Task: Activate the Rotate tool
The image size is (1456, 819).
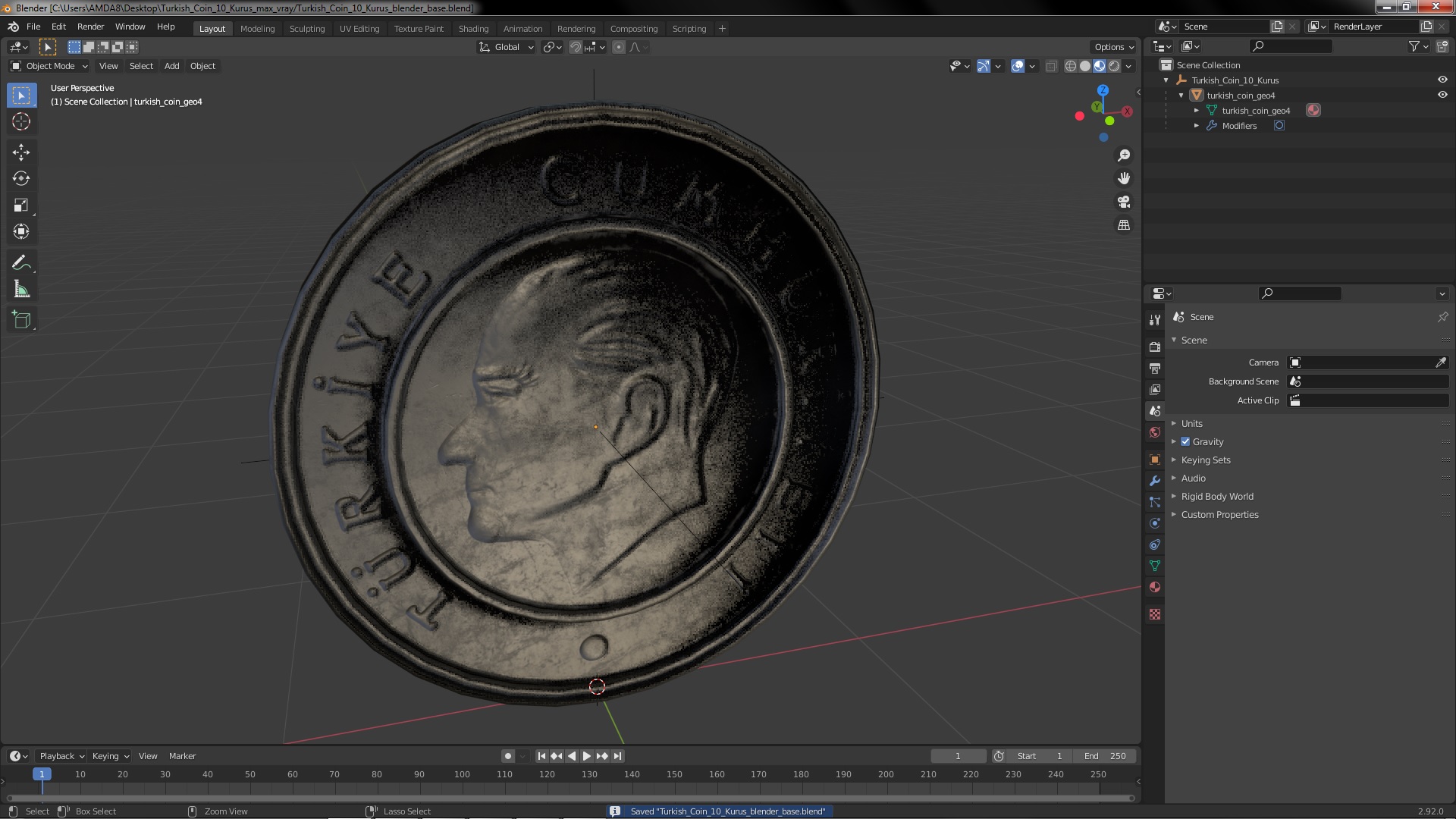Action: coord(21,179)
